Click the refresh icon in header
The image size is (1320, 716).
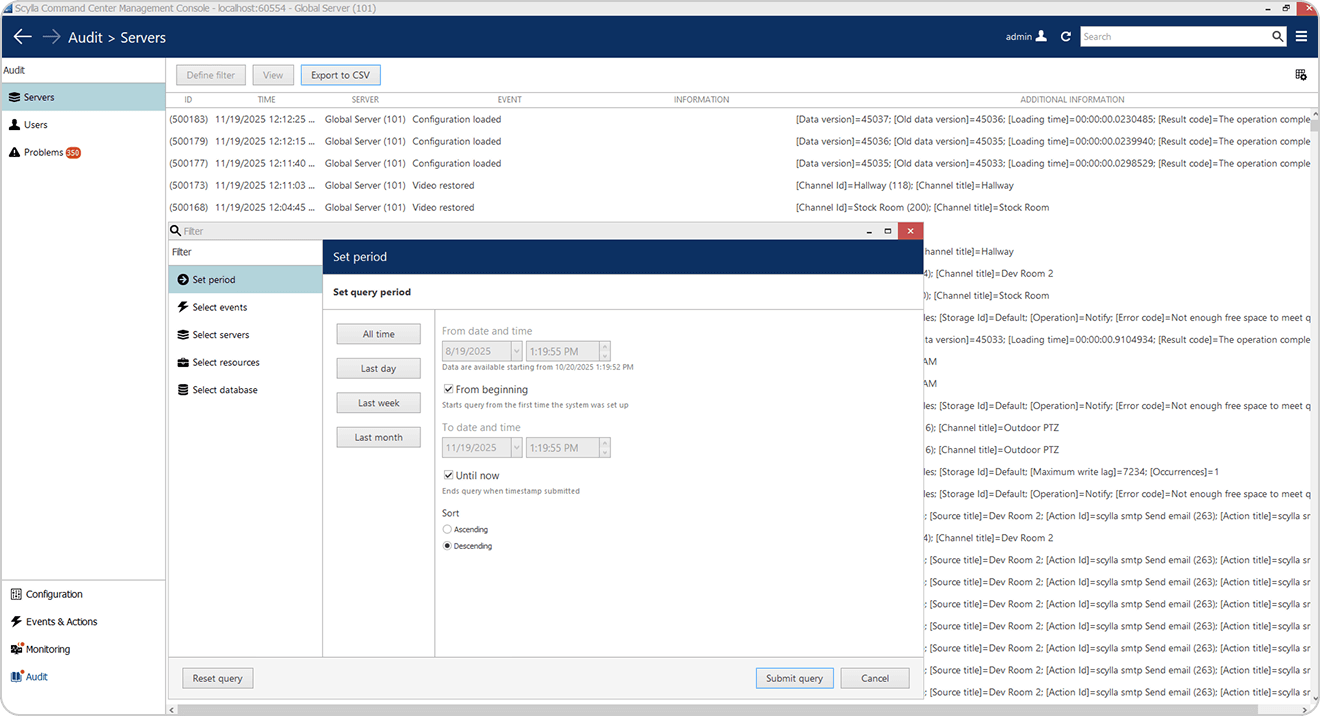[x=1066, y=37]
